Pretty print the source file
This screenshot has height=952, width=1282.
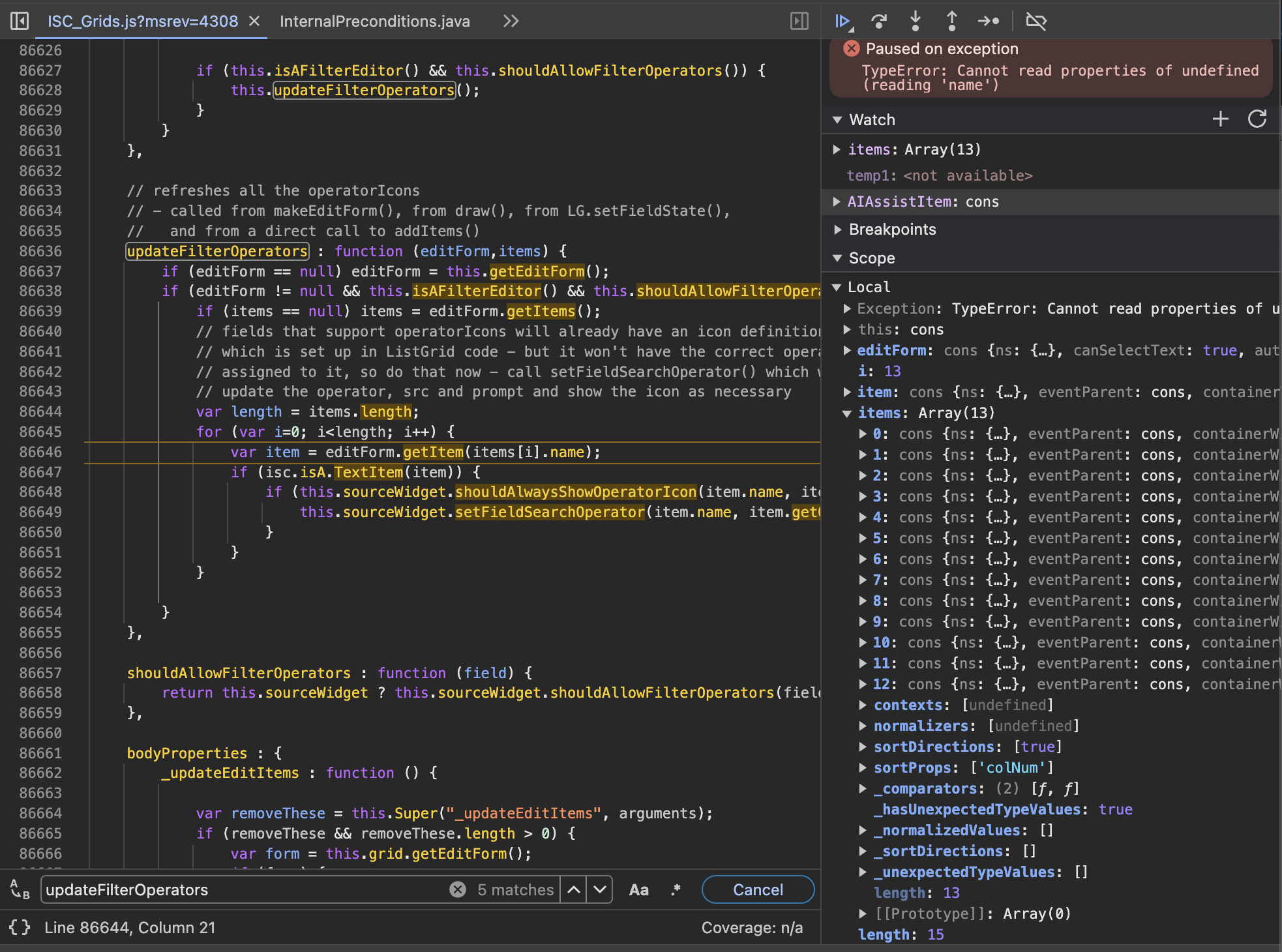(20, 927)
